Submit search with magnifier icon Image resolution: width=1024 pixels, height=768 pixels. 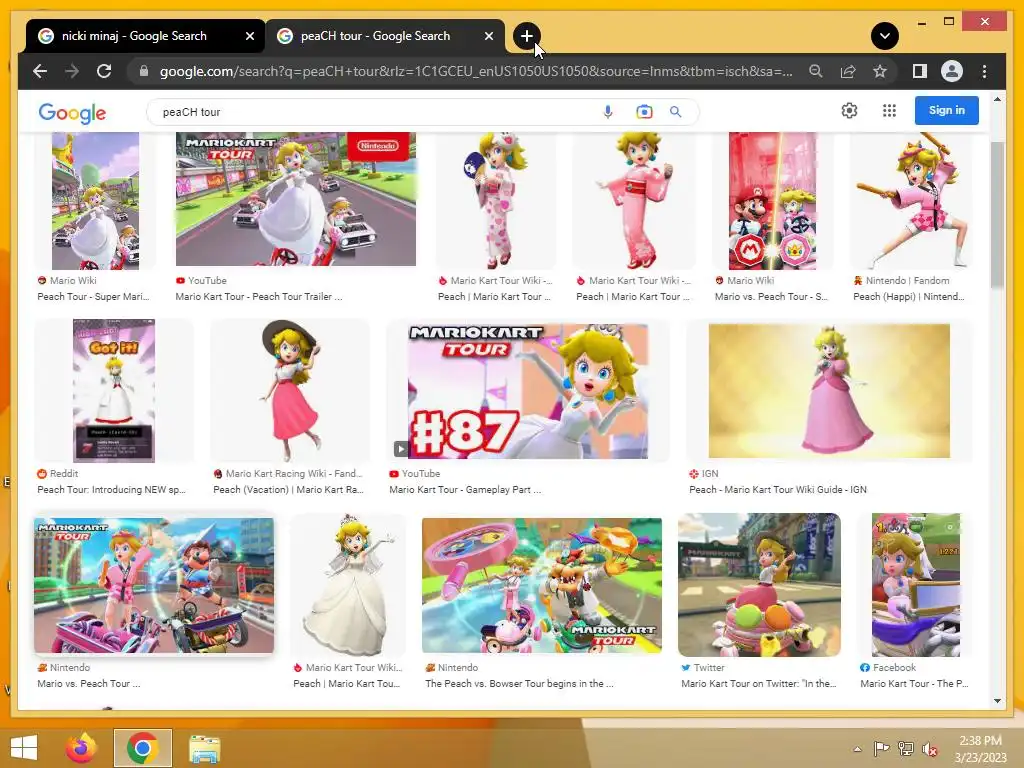675,112
